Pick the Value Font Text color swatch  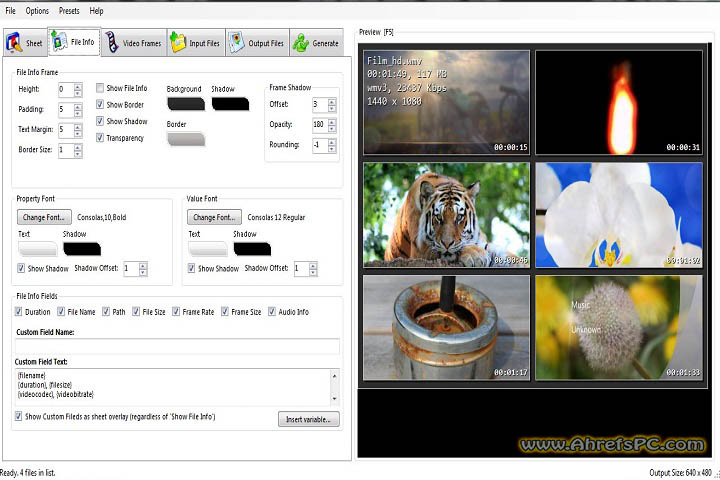point(208,249)
